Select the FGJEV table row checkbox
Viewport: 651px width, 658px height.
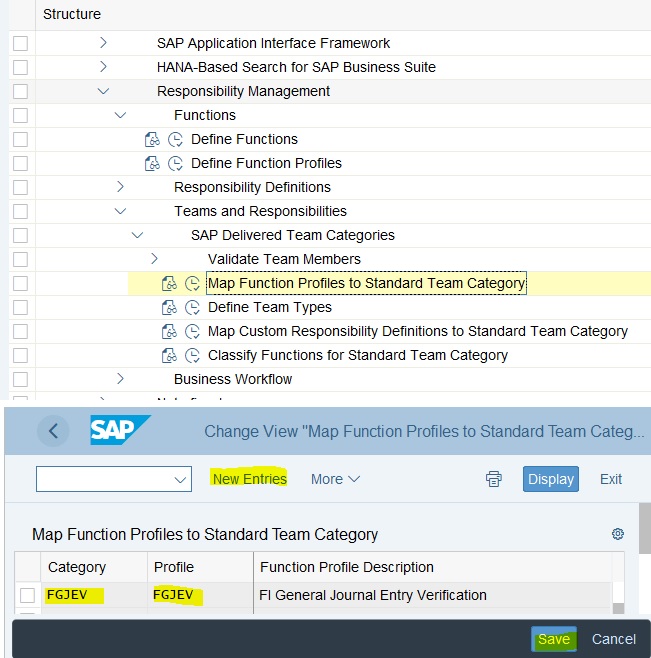pos(28,595)
